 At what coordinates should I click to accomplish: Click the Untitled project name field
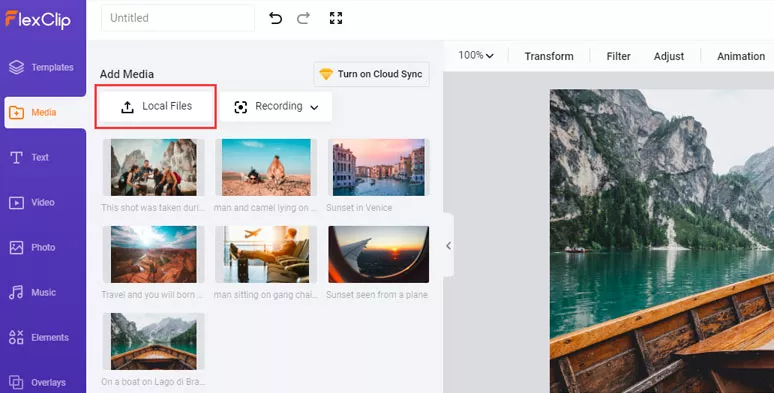click(x=178, y=18)
